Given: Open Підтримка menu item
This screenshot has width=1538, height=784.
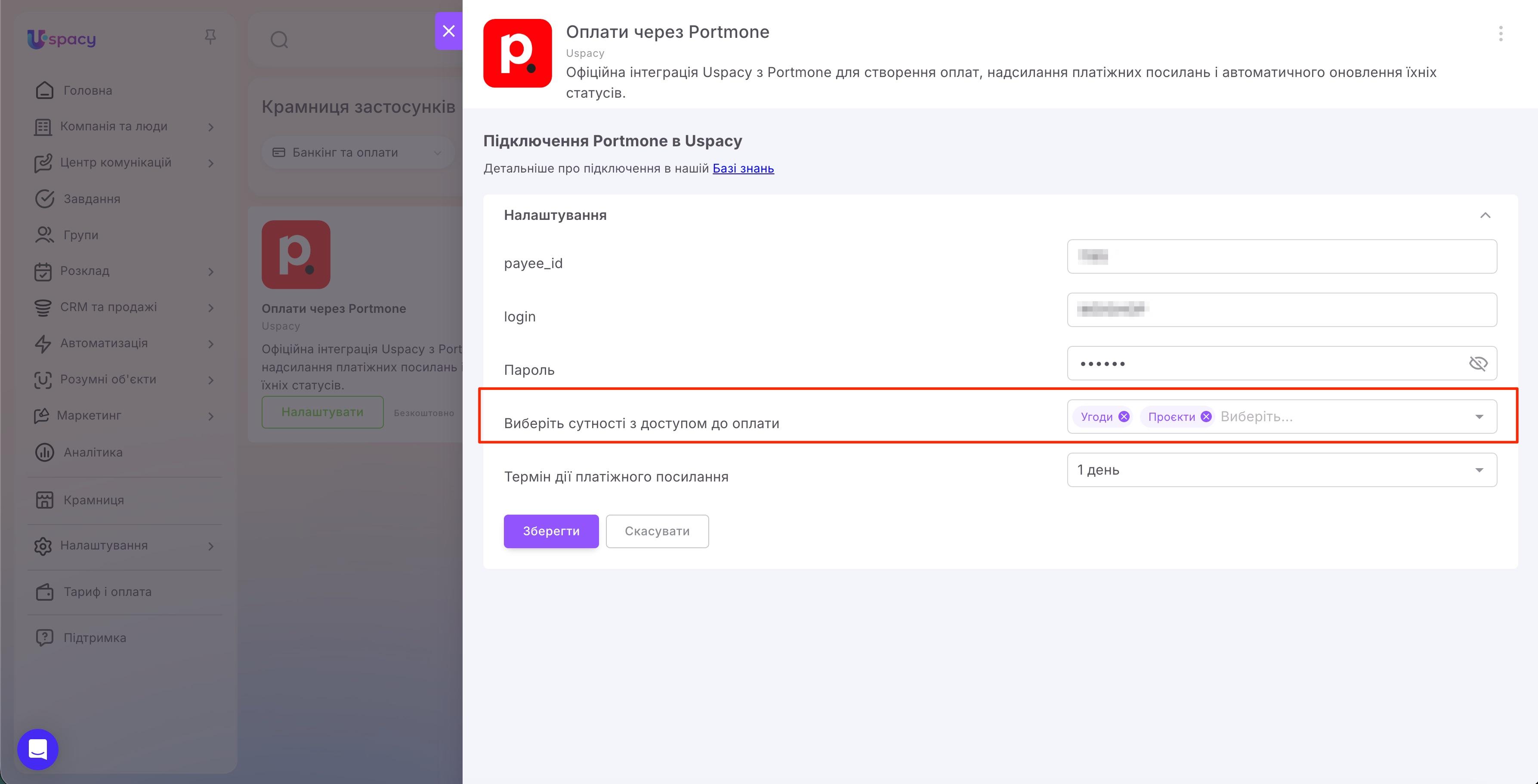Looking at the screenshot, I should (x=94, y=638).
